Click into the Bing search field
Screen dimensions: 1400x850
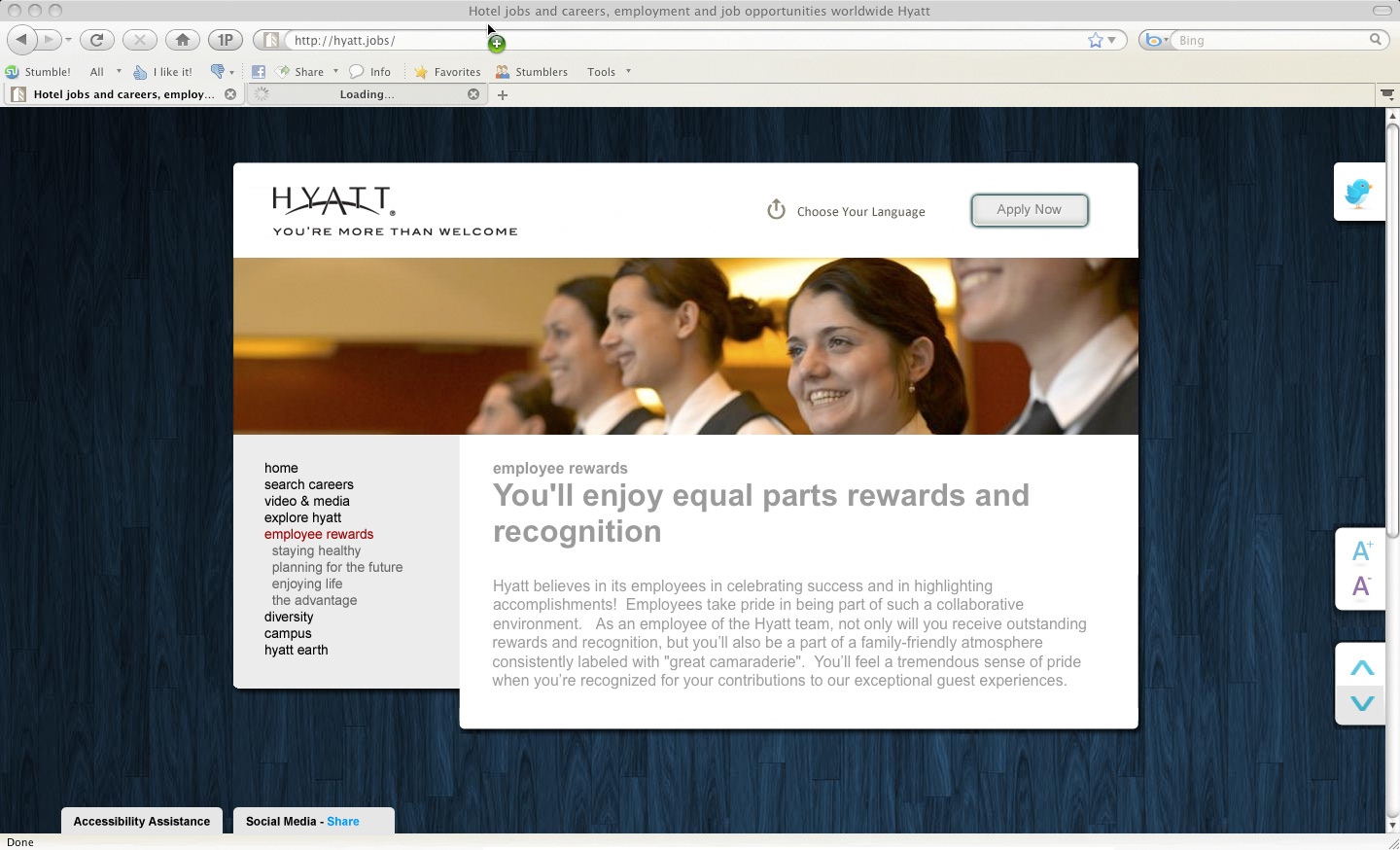point(1271,40)
